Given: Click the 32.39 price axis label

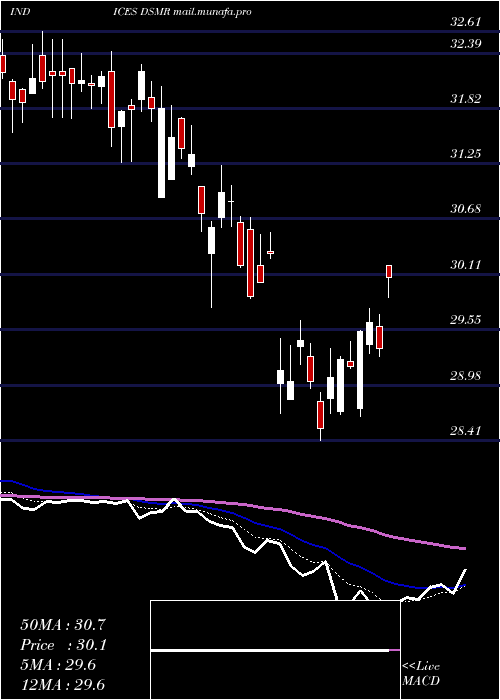Looking at the screenshot, I should tap(466, 44).
